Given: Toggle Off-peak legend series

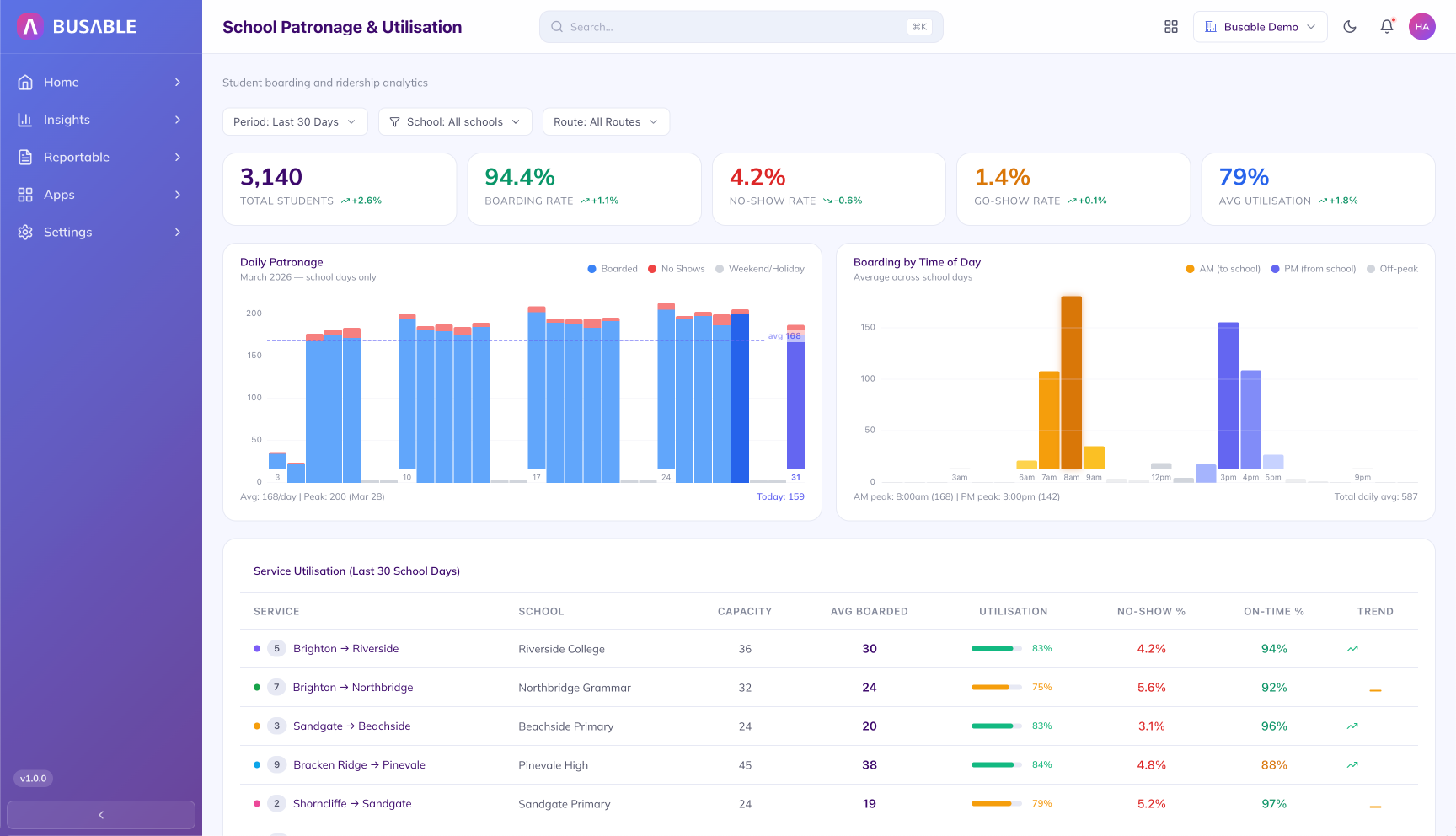Looking at the screenshot, I should coord(1393,269).
